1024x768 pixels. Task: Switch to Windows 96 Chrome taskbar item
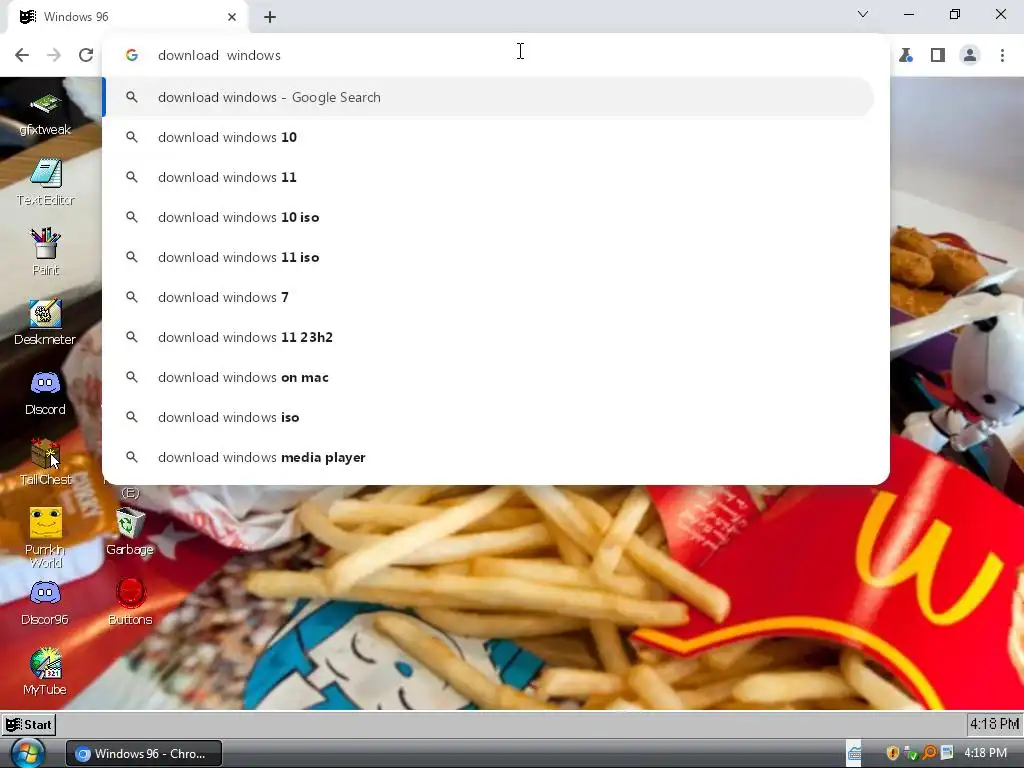[144, 754]
